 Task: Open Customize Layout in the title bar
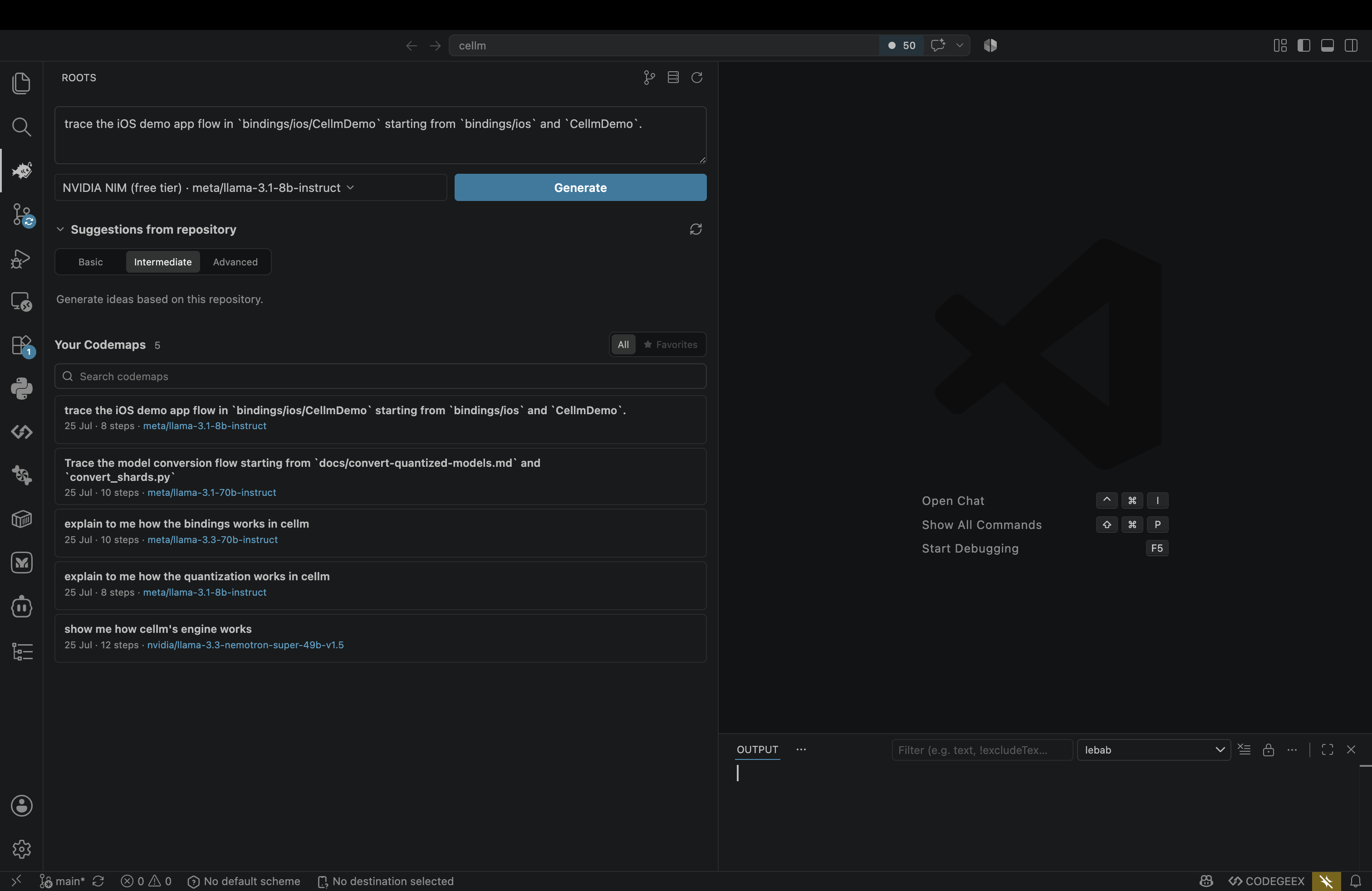click(1280, 45)
